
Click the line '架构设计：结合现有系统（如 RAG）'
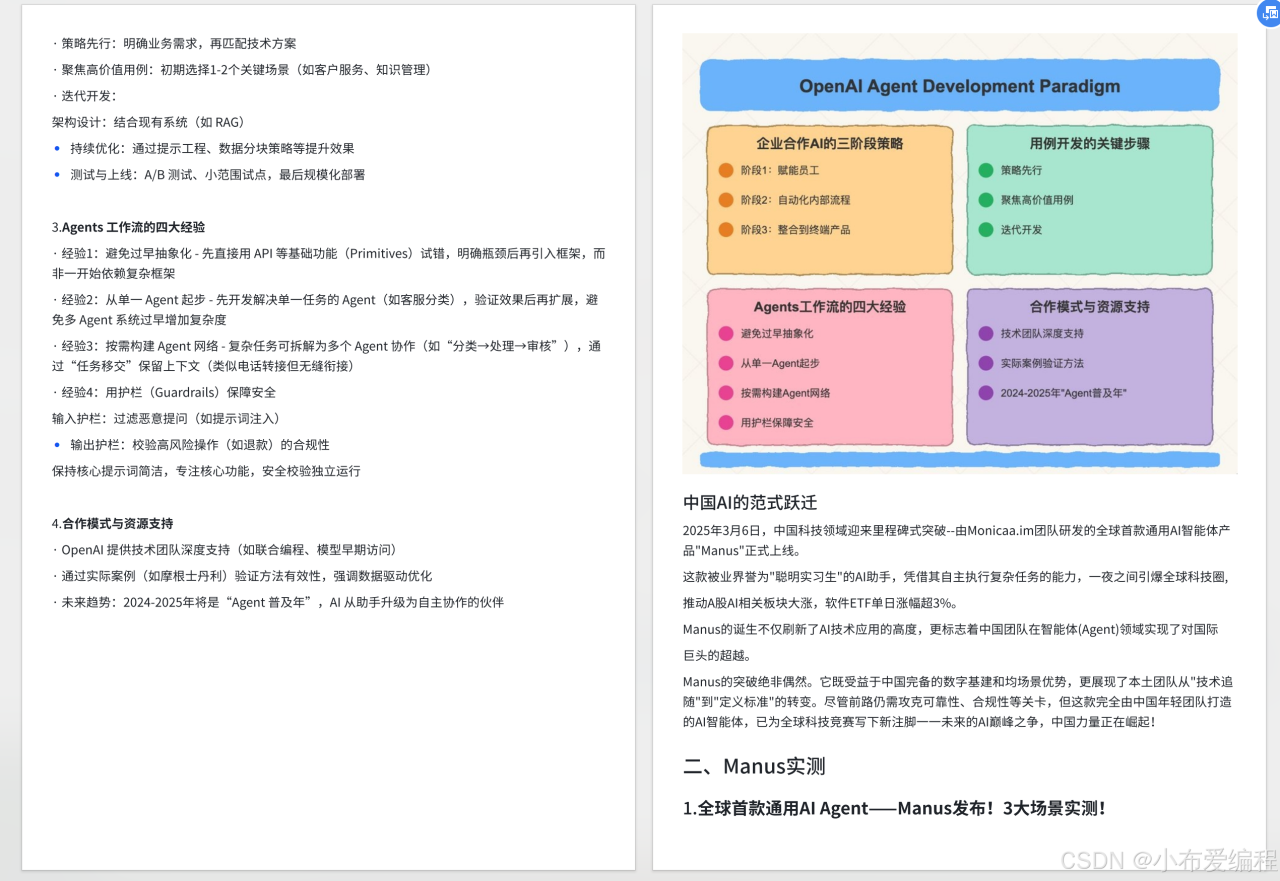[148, 122]
